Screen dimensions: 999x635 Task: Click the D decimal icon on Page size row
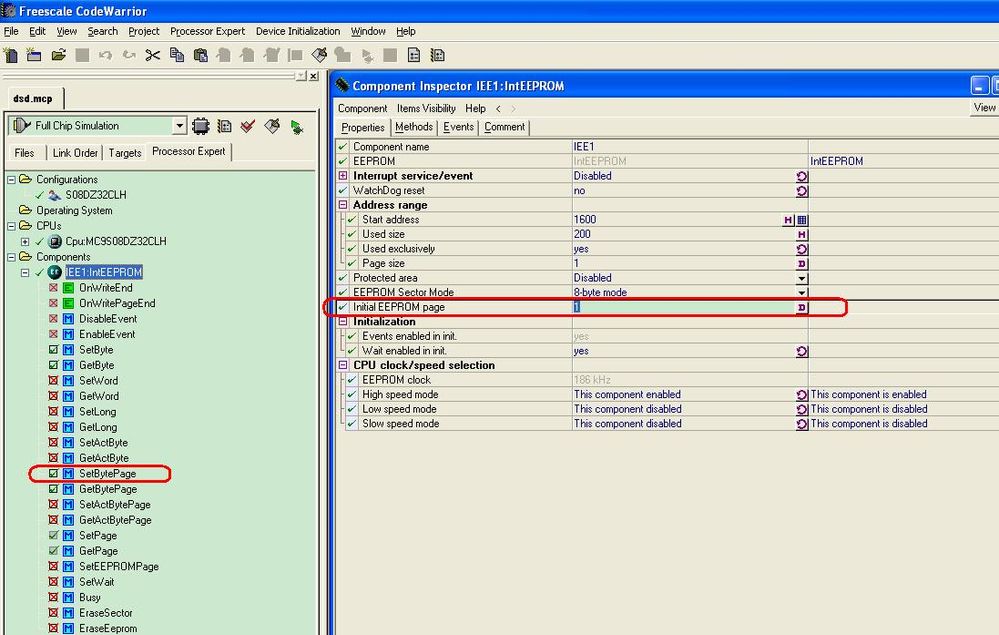click(x=802, y=264)
